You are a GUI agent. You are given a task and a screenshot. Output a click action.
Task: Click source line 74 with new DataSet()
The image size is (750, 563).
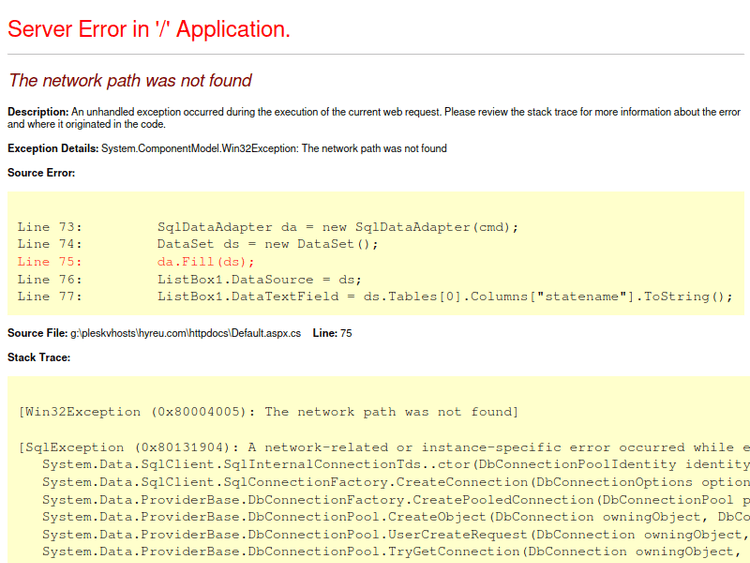[x=268, y=244]
